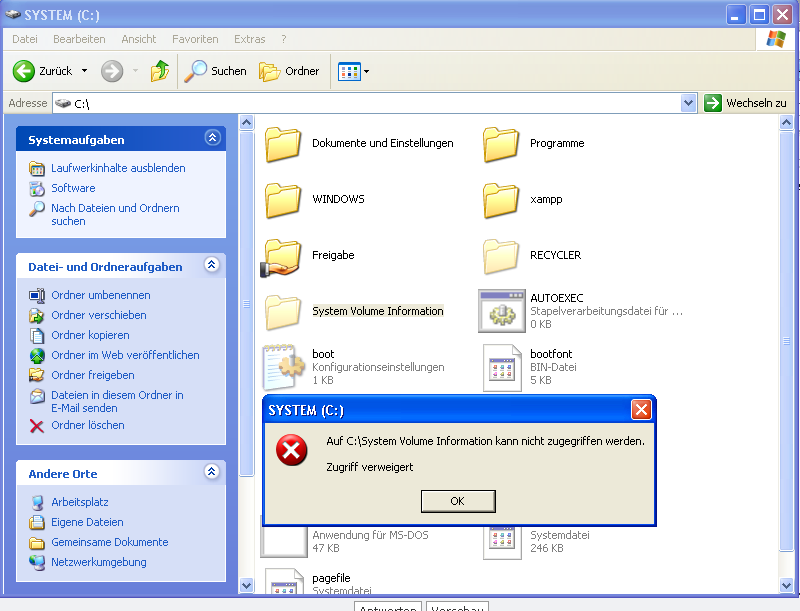Image resolution: width=800 pixels, height=611 pixels.
Task: Click Ordner löschen link
Action: (x=88, y=425)
